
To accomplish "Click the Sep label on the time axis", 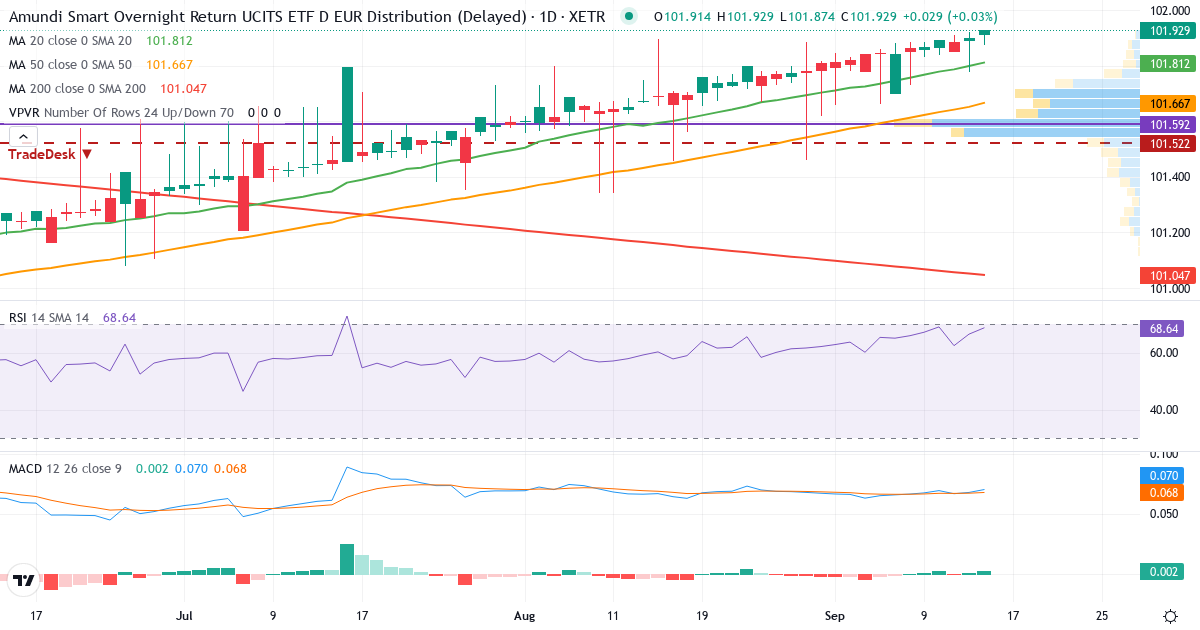I will [833, 616].
